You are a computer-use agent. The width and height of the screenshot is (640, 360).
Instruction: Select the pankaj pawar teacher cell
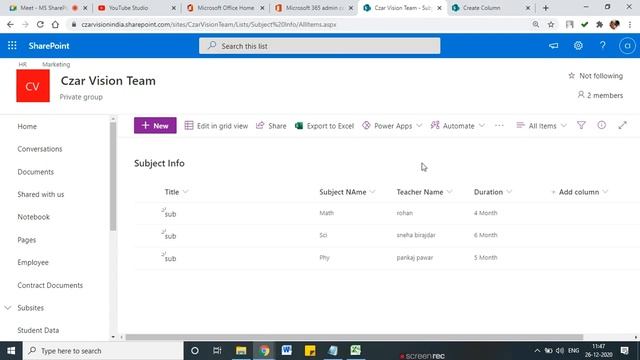pos(415,258)
